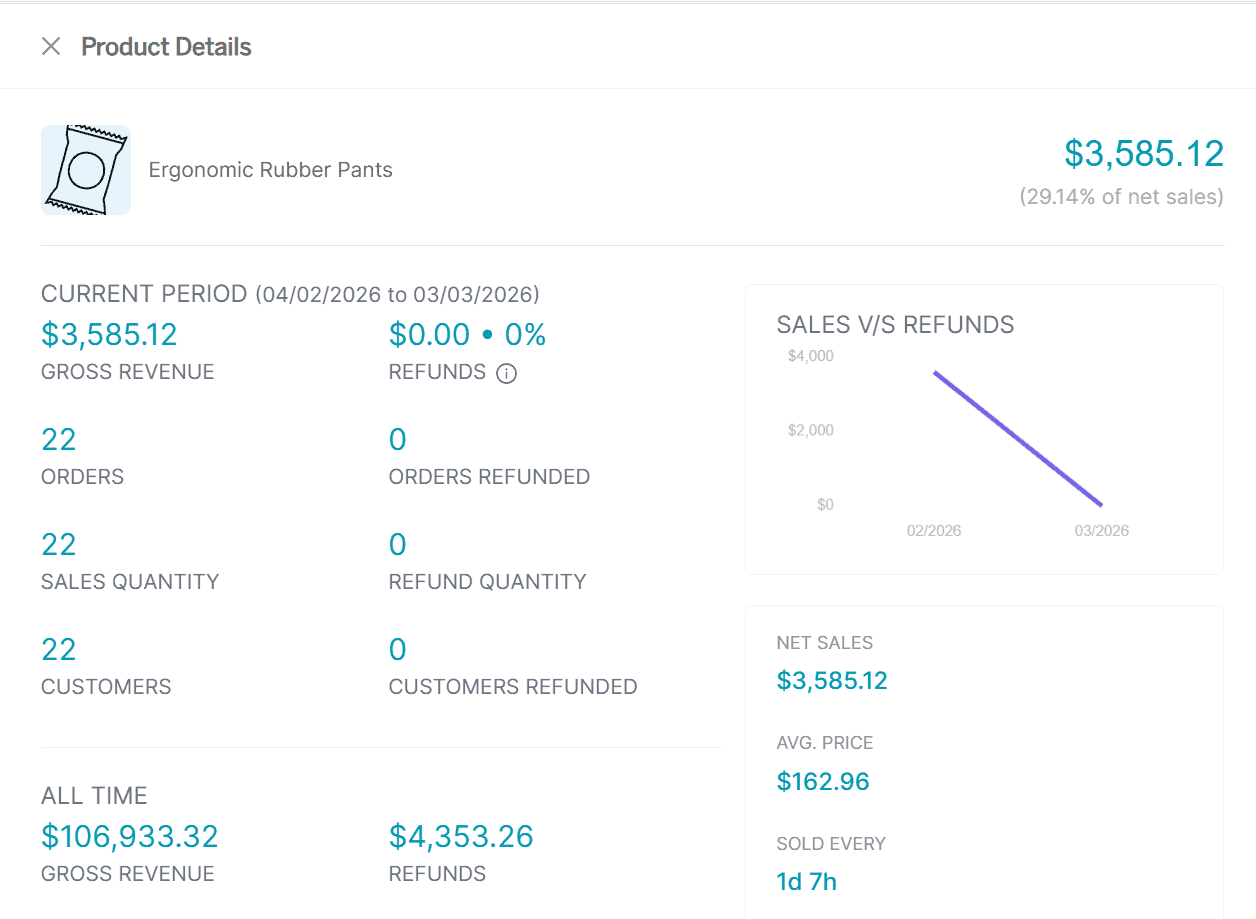Click the 0 above Orders Refunded
Image resolution: width=1256 pixels, height=919 pixels.
coord(398,440)
